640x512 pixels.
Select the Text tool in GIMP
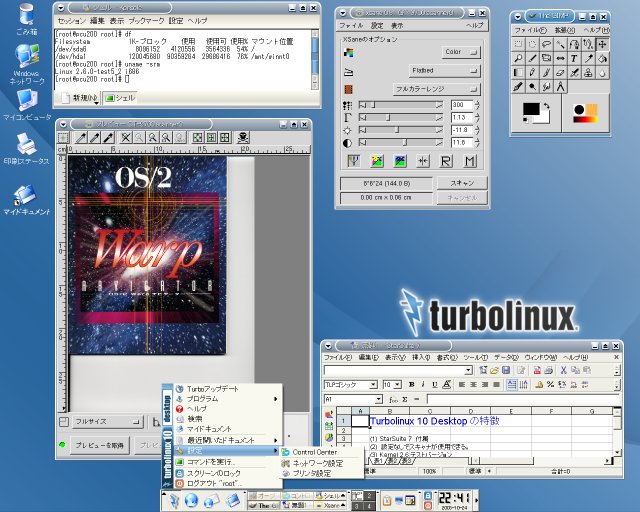(574, 58)
